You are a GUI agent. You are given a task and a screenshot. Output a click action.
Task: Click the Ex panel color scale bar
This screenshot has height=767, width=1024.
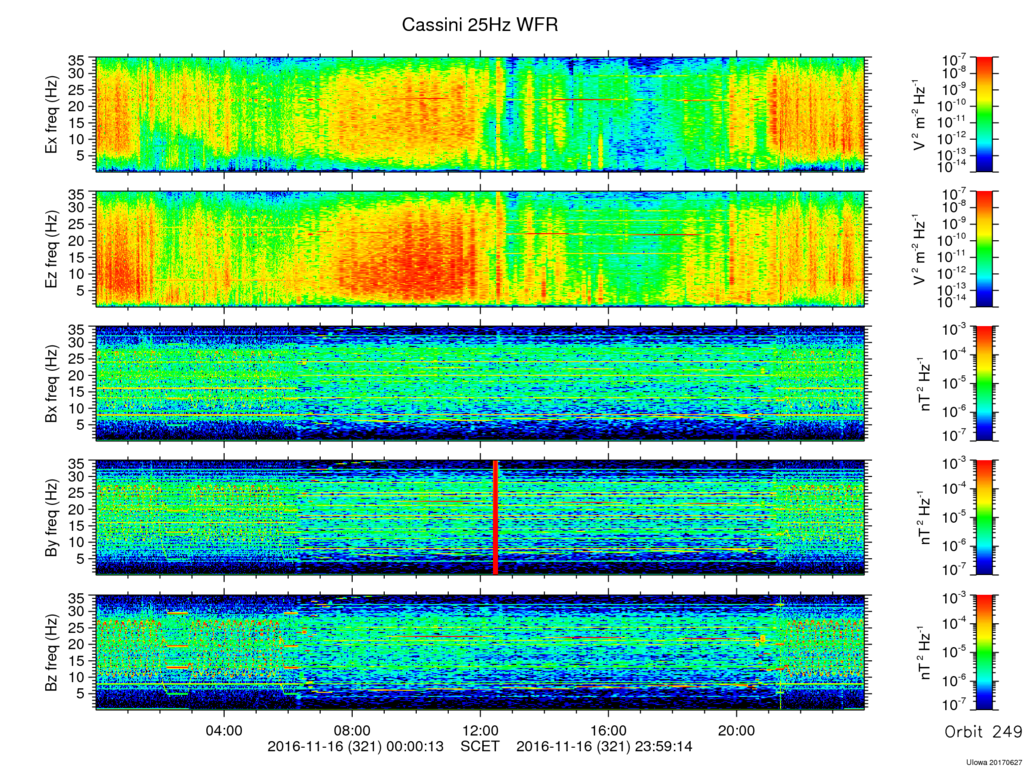tap(984, 114)
